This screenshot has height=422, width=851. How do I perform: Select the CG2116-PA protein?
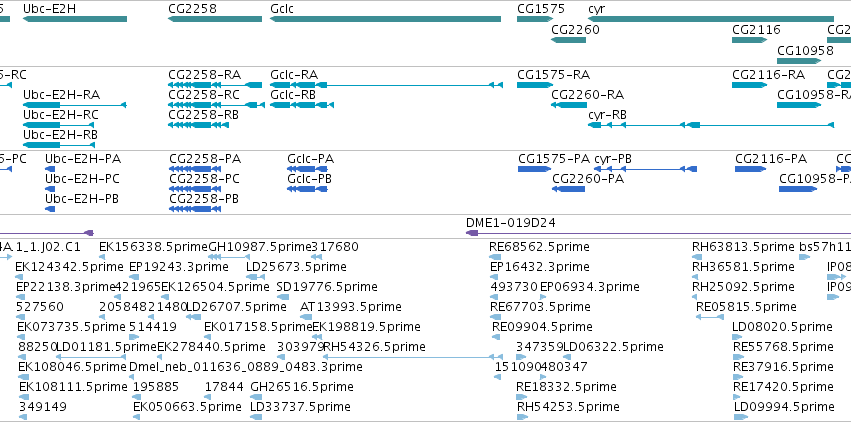pos(751,169)
